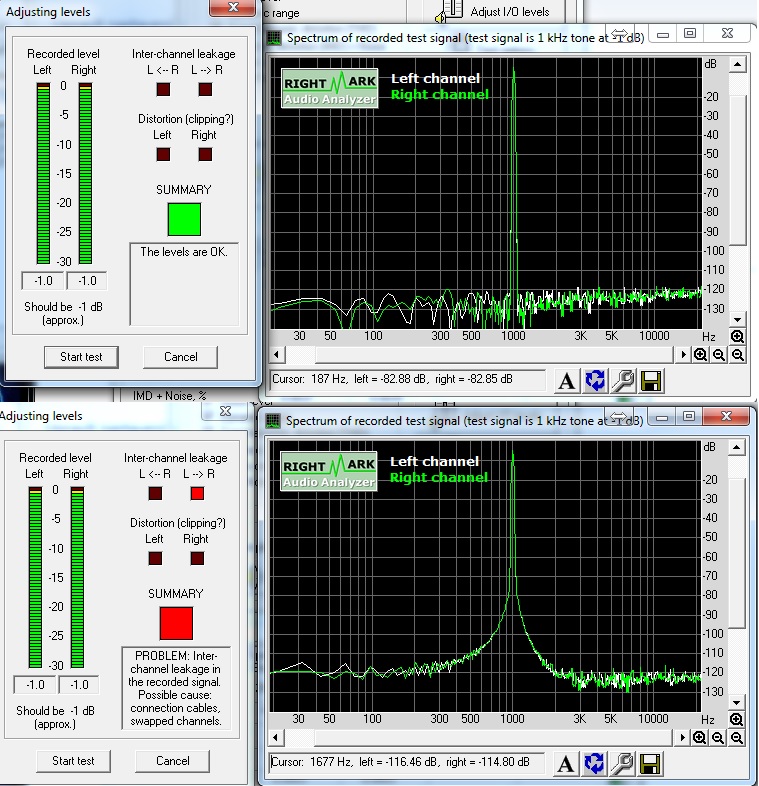The height and width of the screenshot is (786, 759).
Task: Click L-->R leakage indicator in 'levels are OK' dialog
Action: (205, 89)
